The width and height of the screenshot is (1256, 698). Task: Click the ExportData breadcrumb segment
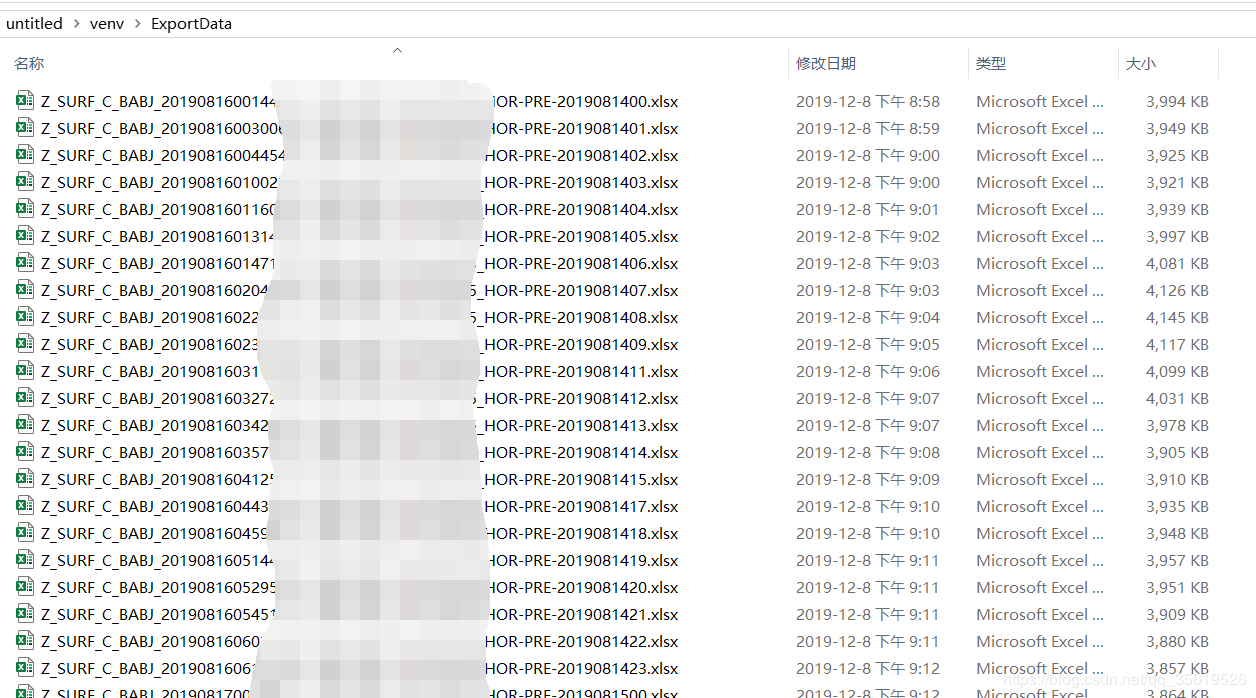[x=191, y=24]
